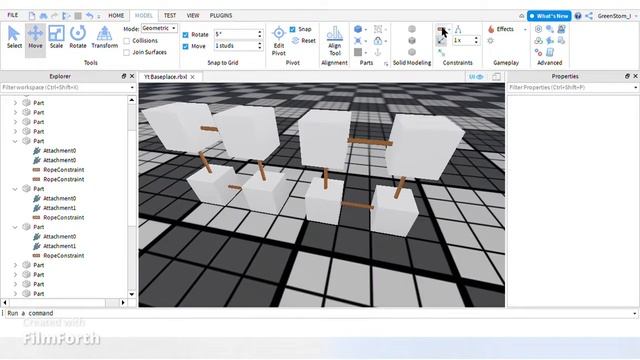Activate the Rotate tool
The image size is (640, 360).
click(78, 37)
